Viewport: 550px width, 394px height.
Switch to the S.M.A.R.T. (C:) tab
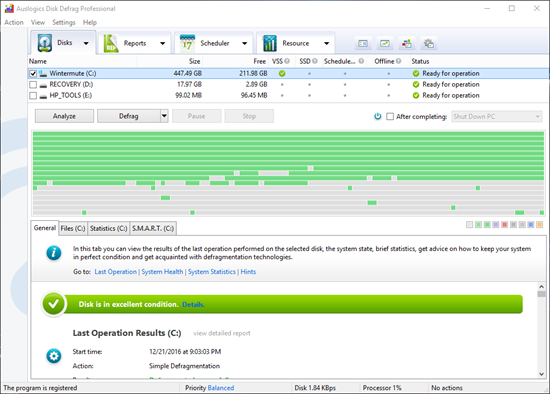point(153,228)
